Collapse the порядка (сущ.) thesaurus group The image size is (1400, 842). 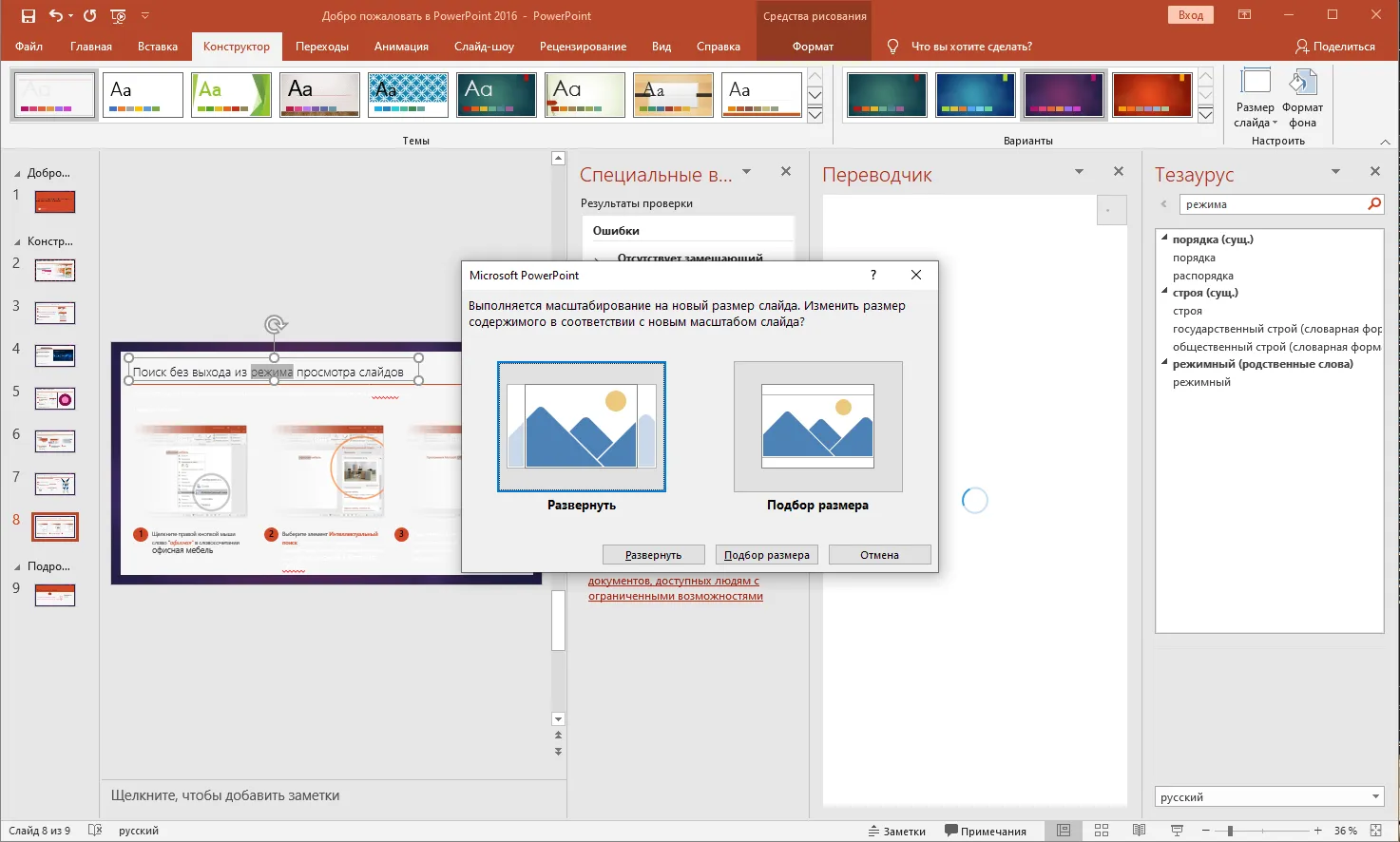click(1164, 239)
